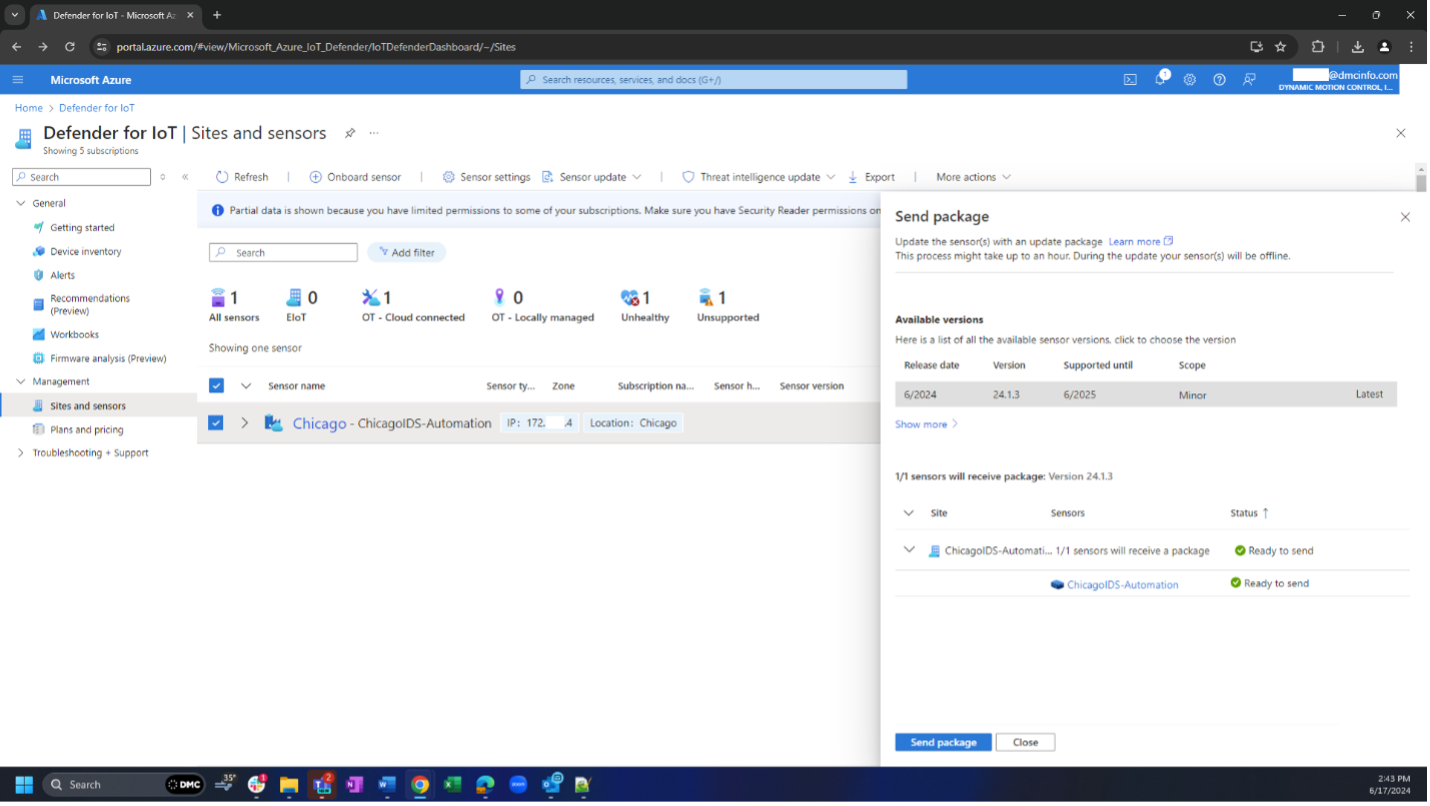Open Plans and pricing in sidebar
1430x806 pixels.
click(x=86, y=430)
